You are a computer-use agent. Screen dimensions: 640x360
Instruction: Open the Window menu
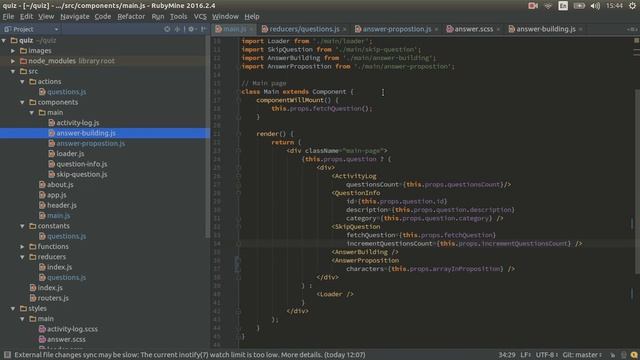tap(225, 16)
